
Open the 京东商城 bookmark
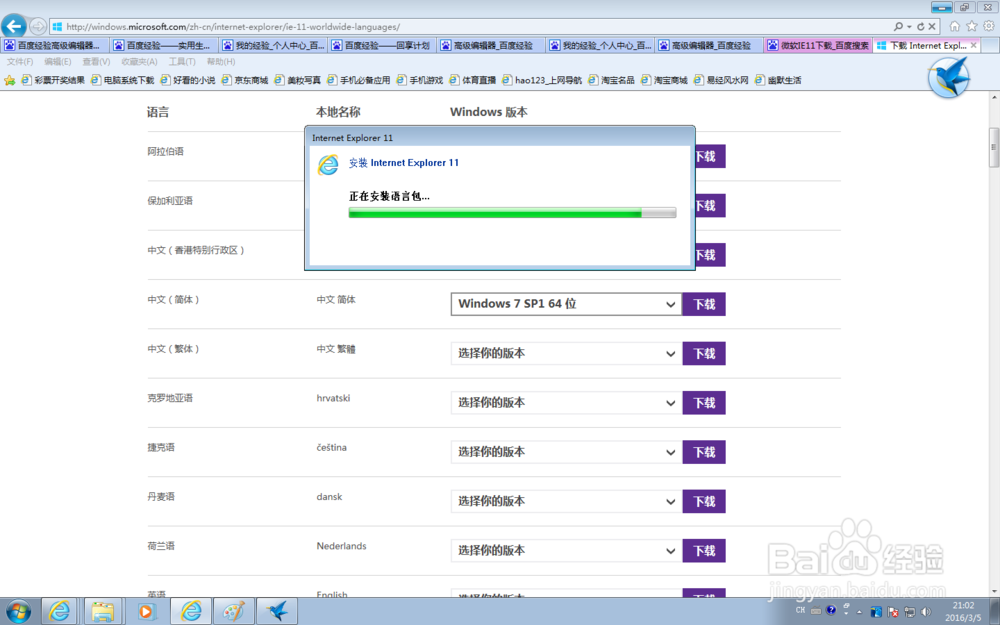tap(245, 80)
